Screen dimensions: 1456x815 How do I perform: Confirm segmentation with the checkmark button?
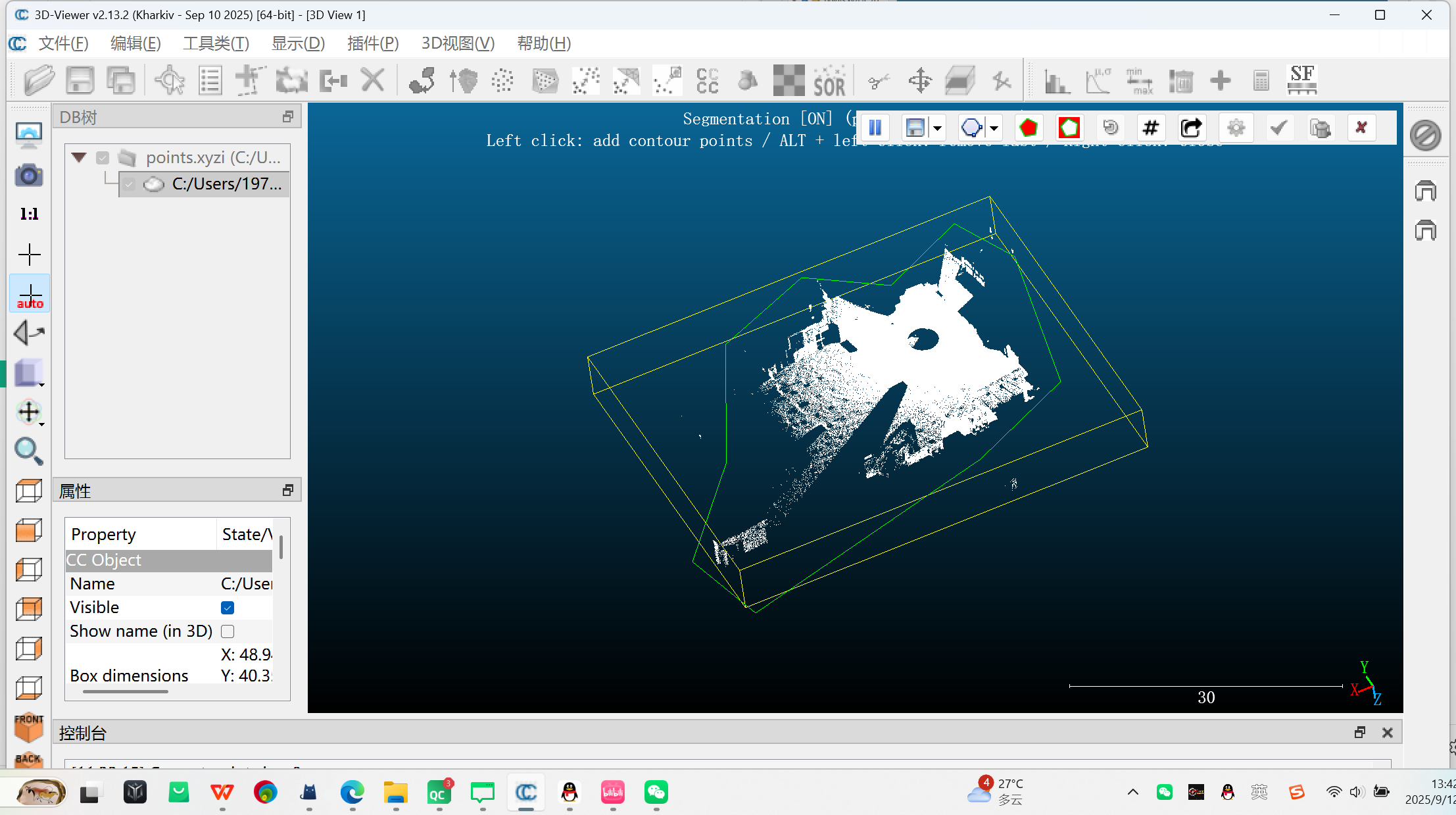[x=1278, y=128]
